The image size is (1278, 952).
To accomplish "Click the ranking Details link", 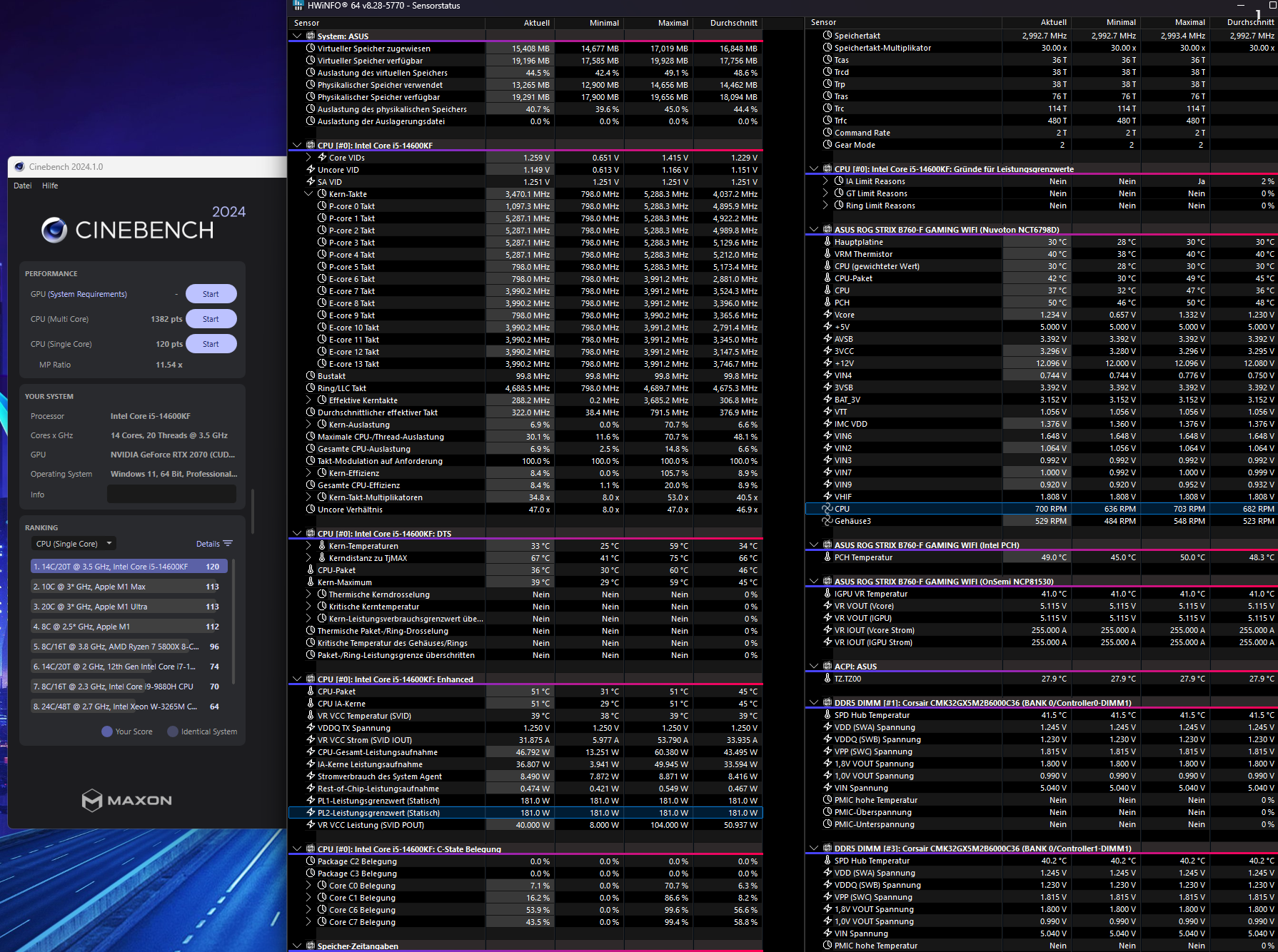I will click(214, 544).
